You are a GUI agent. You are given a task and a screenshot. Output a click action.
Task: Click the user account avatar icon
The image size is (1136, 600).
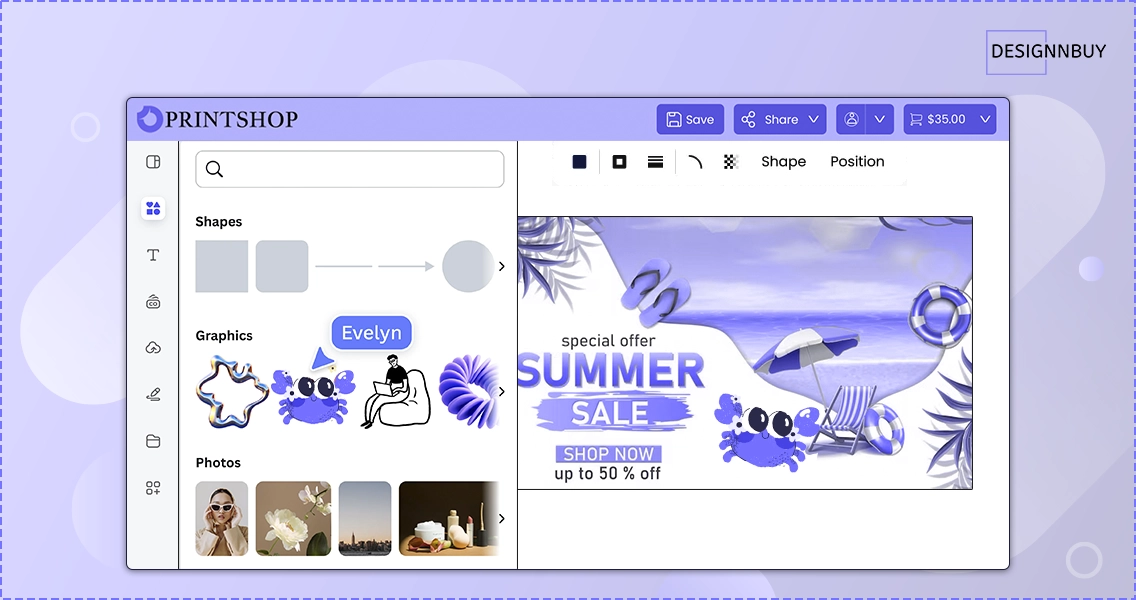(851, 119)
